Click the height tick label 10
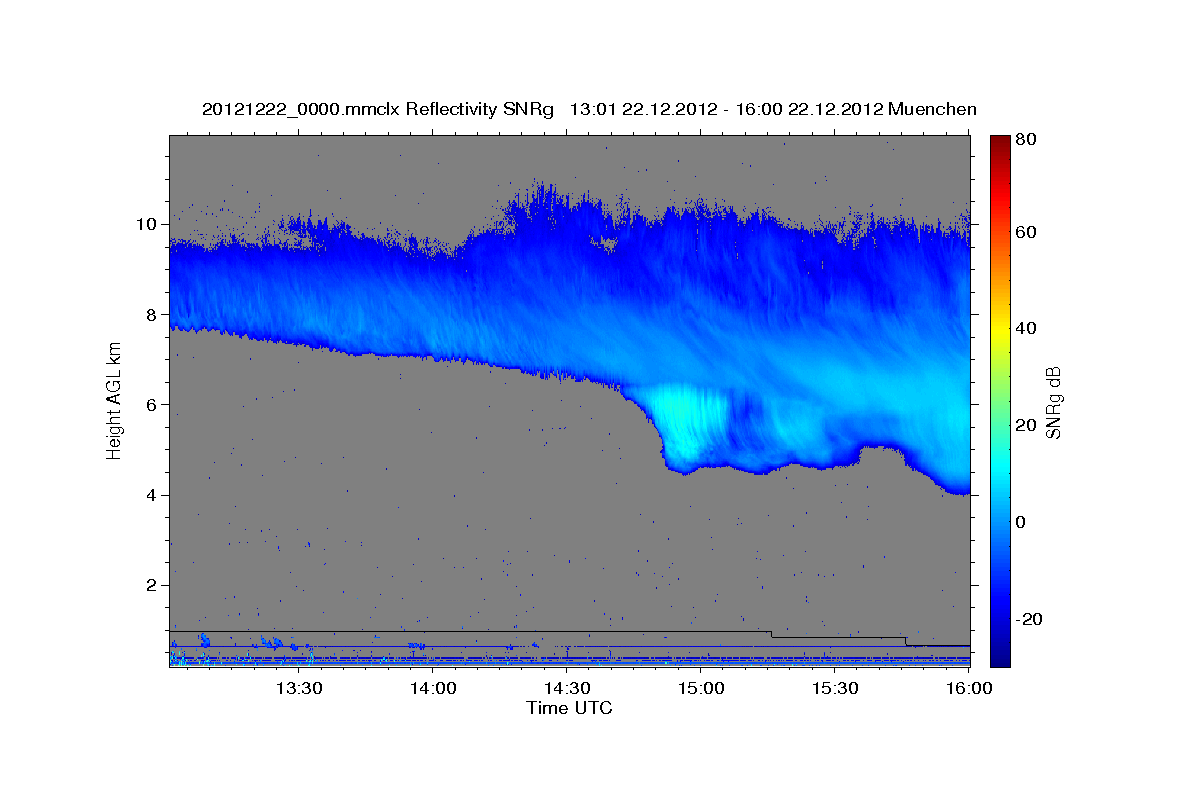 coord(149,224)
